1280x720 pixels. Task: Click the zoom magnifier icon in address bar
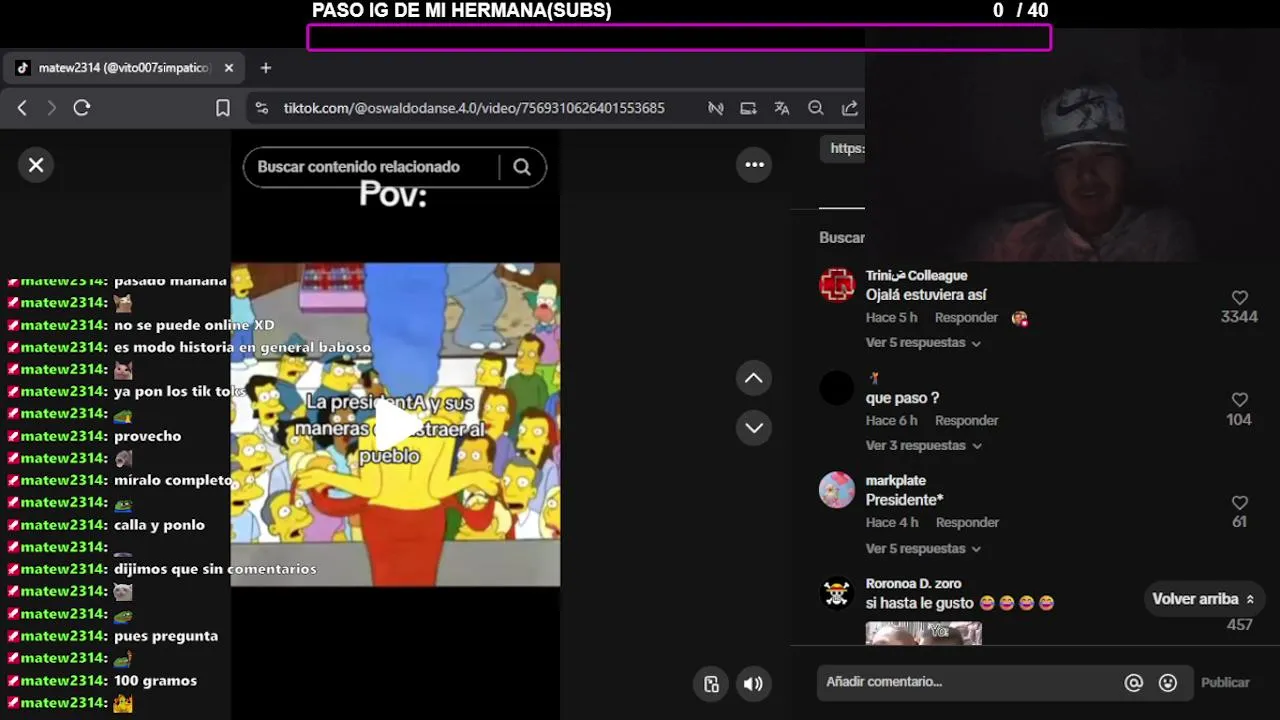[816, 108]
